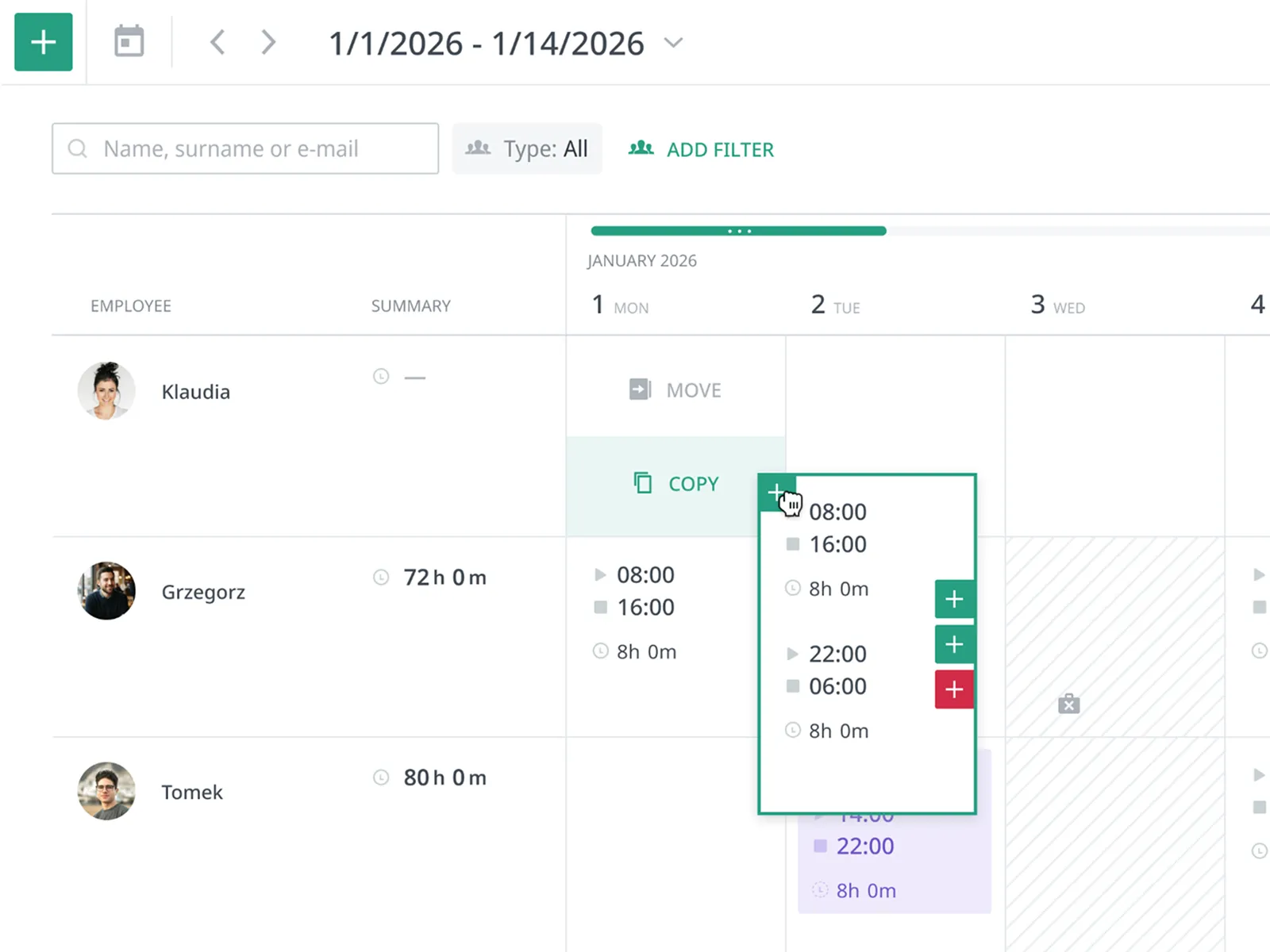
Task: Click the clock icon beside 72h 0m
Action: tap(381, 577)
